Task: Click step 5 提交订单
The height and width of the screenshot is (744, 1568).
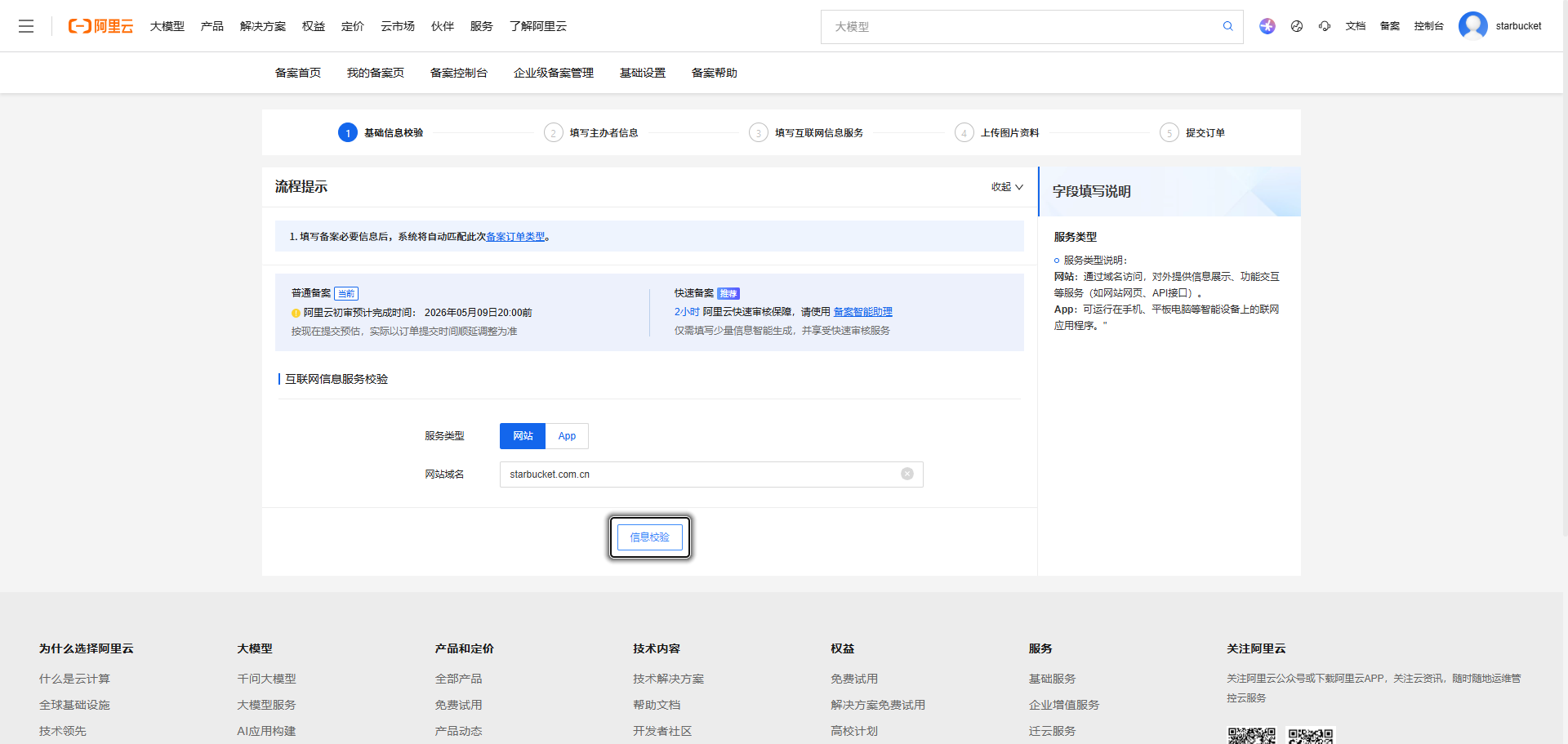Action: 1192,132
